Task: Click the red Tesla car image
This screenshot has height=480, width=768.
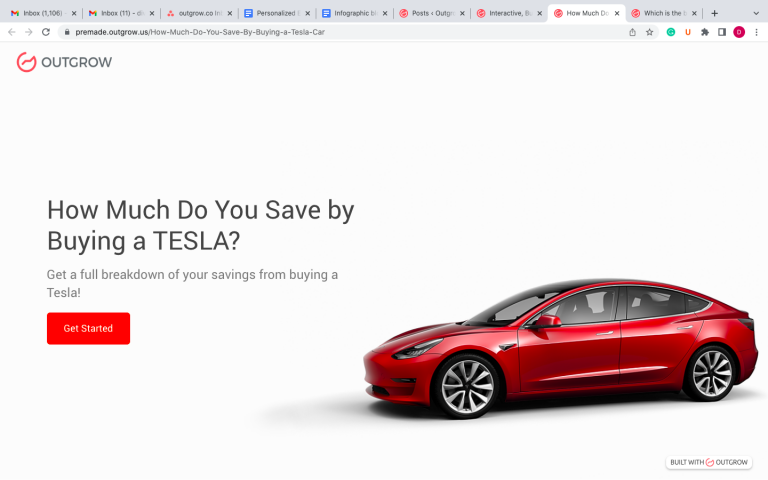Action: pyautogui.click(x=560, y=348)
